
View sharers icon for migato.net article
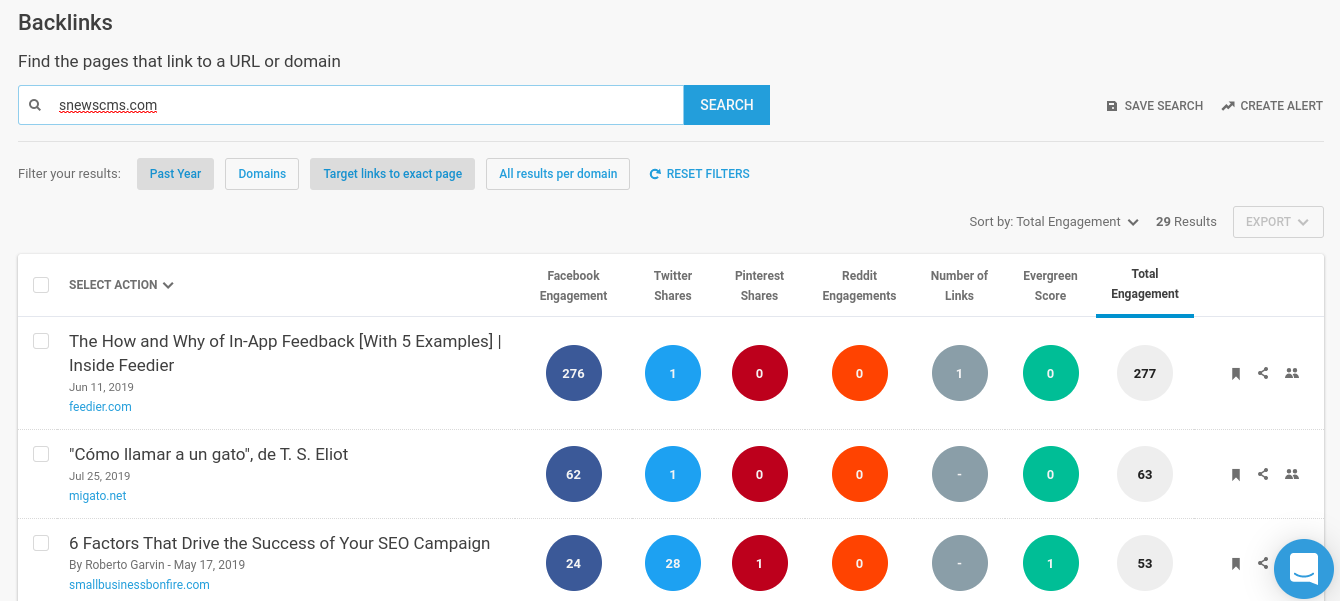[x=1292, y=474]
